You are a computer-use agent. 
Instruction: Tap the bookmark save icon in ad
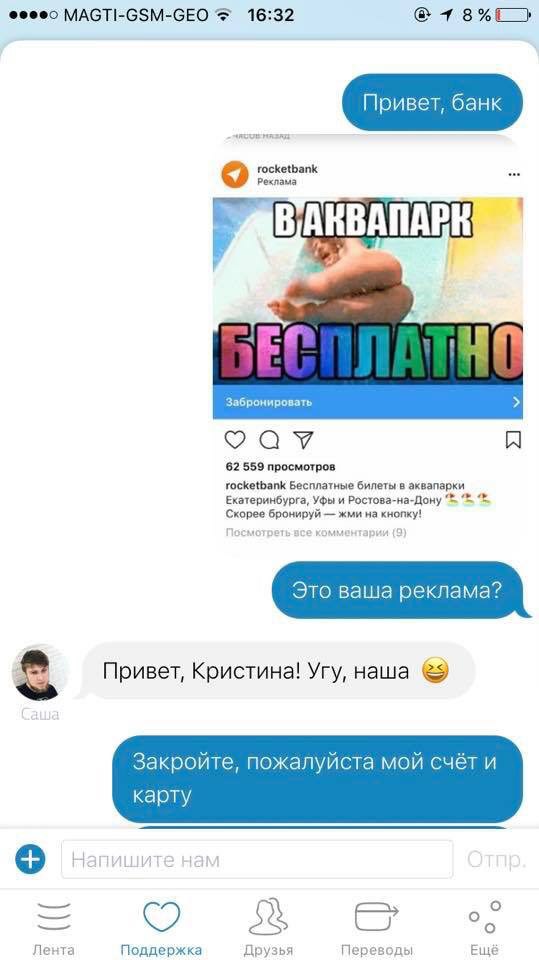[x=513, y=440]
